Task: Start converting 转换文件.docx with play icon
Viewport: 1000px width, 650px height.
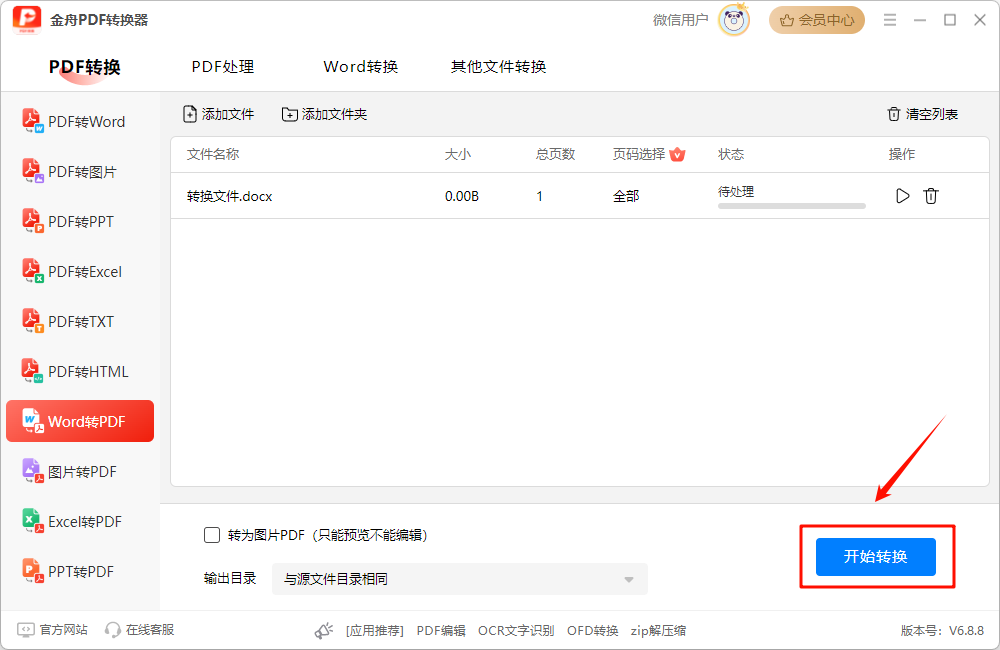Action: point(902,196)
